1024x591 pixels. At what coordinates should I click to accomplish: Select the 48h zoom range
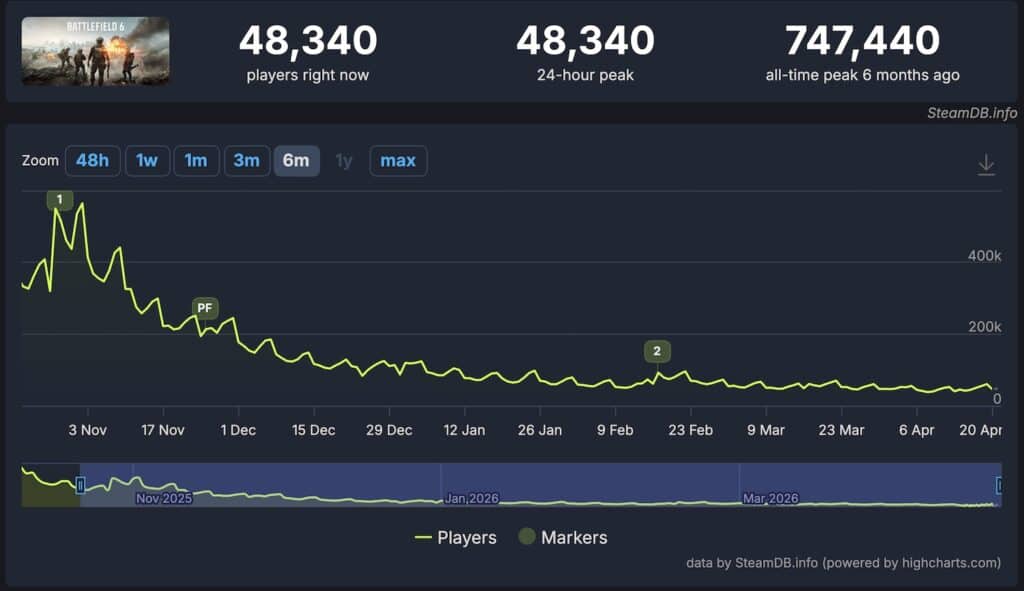[x=92, y=161]
